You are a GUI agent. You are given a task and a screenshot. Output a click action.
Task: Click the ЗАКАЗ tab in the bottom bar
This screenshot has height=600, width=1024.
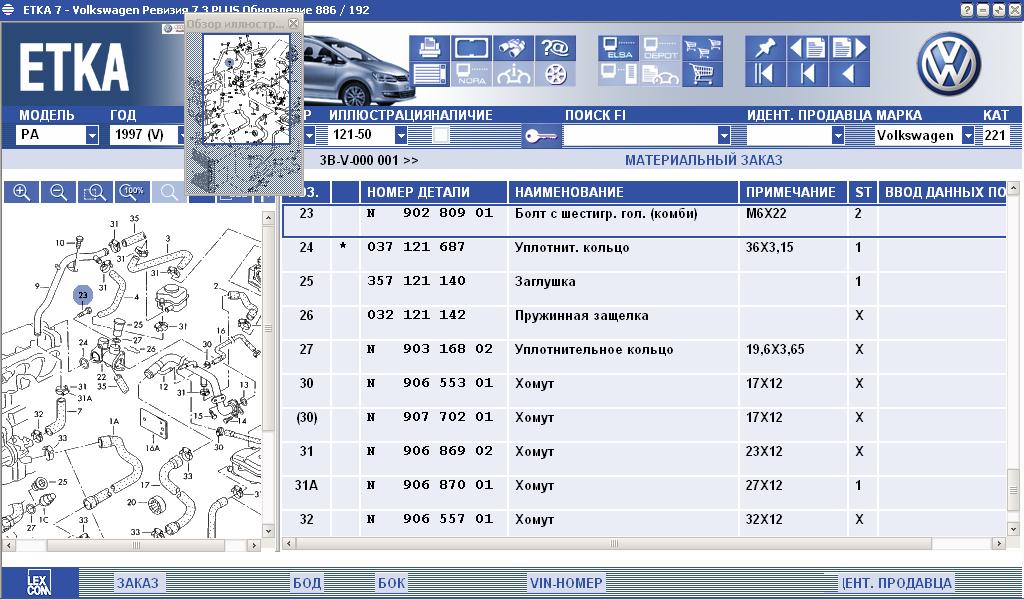point(137,583)
